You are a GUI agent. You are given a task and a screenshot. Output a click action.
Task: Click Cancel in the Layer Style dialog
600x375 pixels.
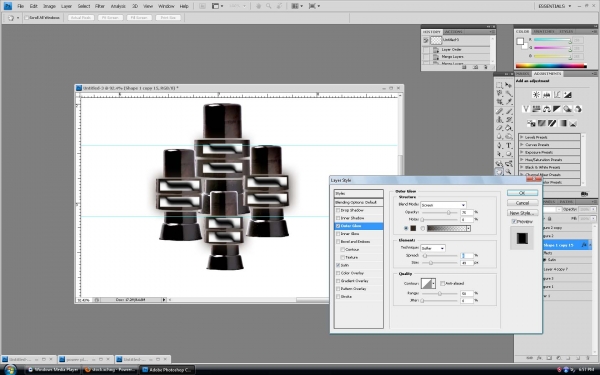coord(522,203)
